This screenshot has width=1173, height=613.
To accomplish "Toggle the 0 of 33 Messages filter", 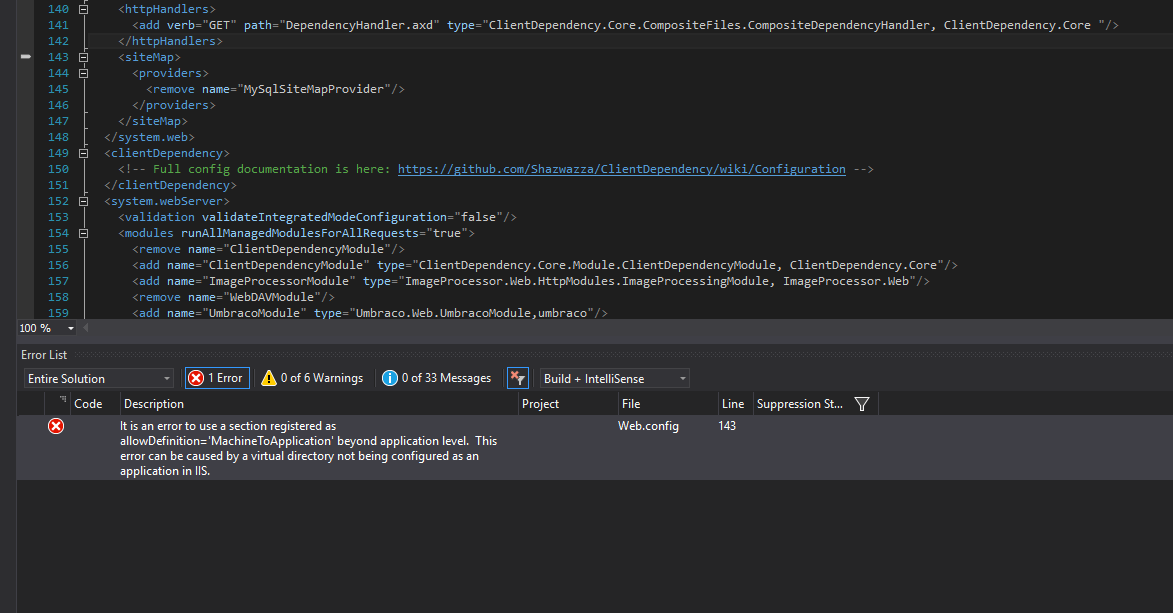I will click(437, 378).
